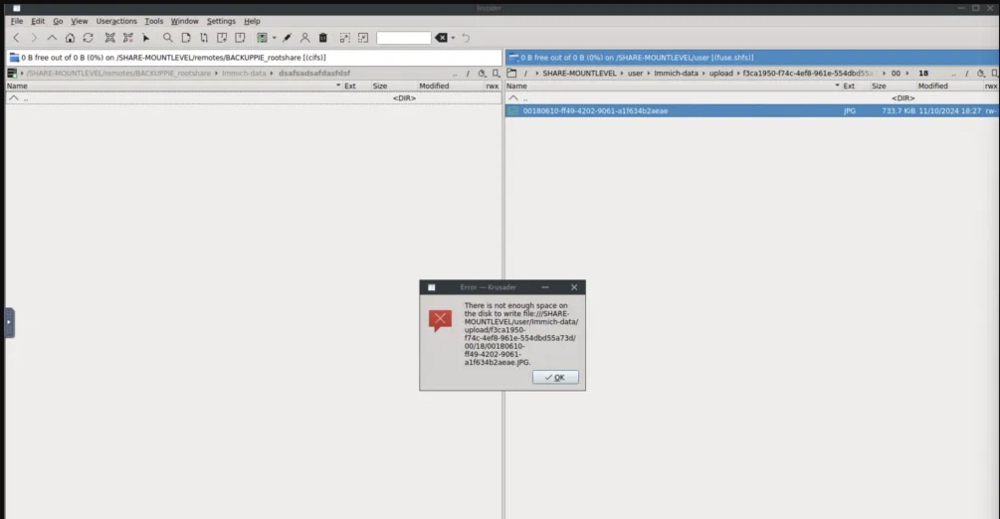The width and height of the screenshot is (1000, 519).
Task: Open the Useractions menu
Action: (x=116, y=21)
